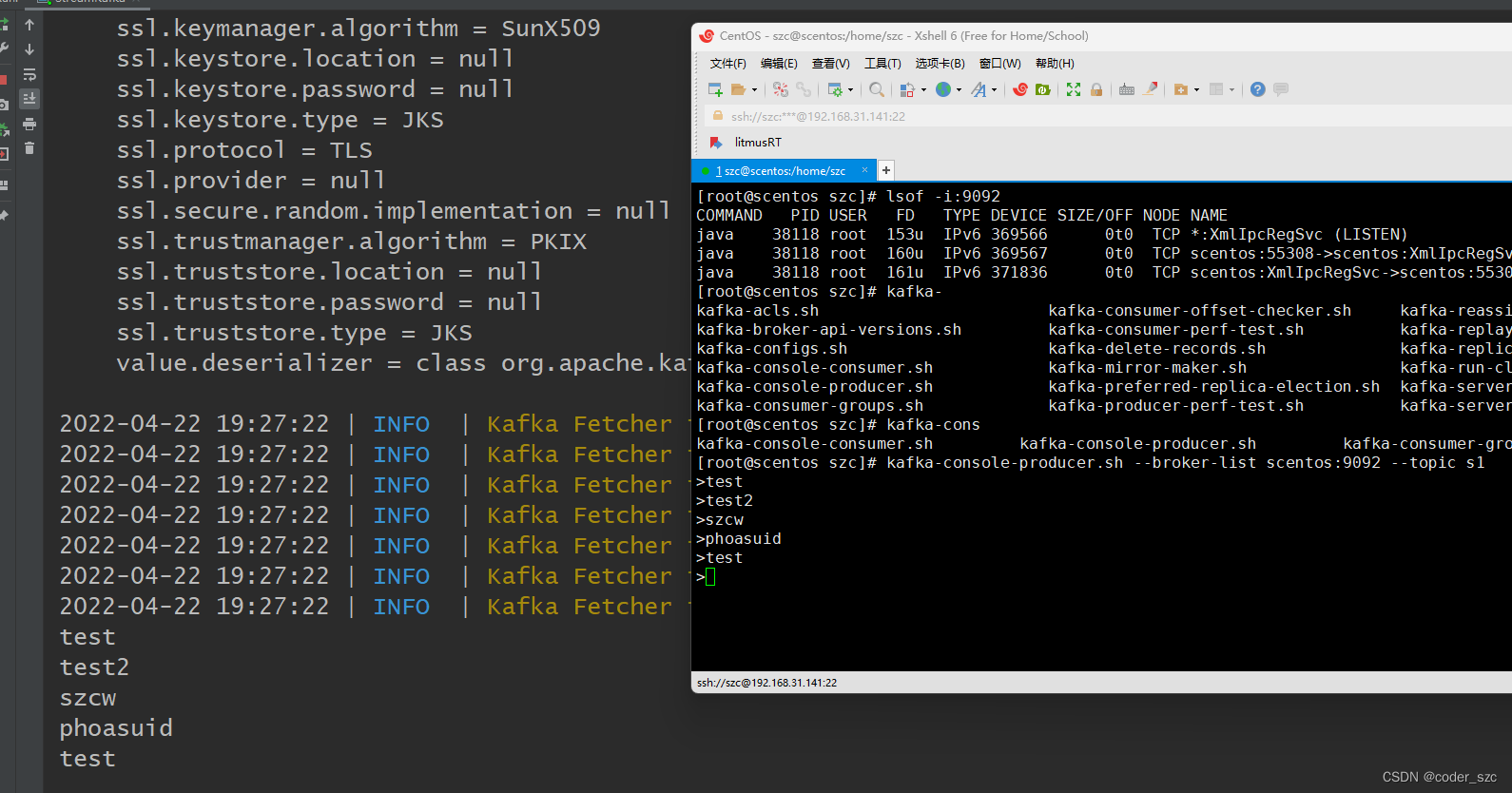
Task: Click the highlighter pen icon
Action: (1151, 89)
